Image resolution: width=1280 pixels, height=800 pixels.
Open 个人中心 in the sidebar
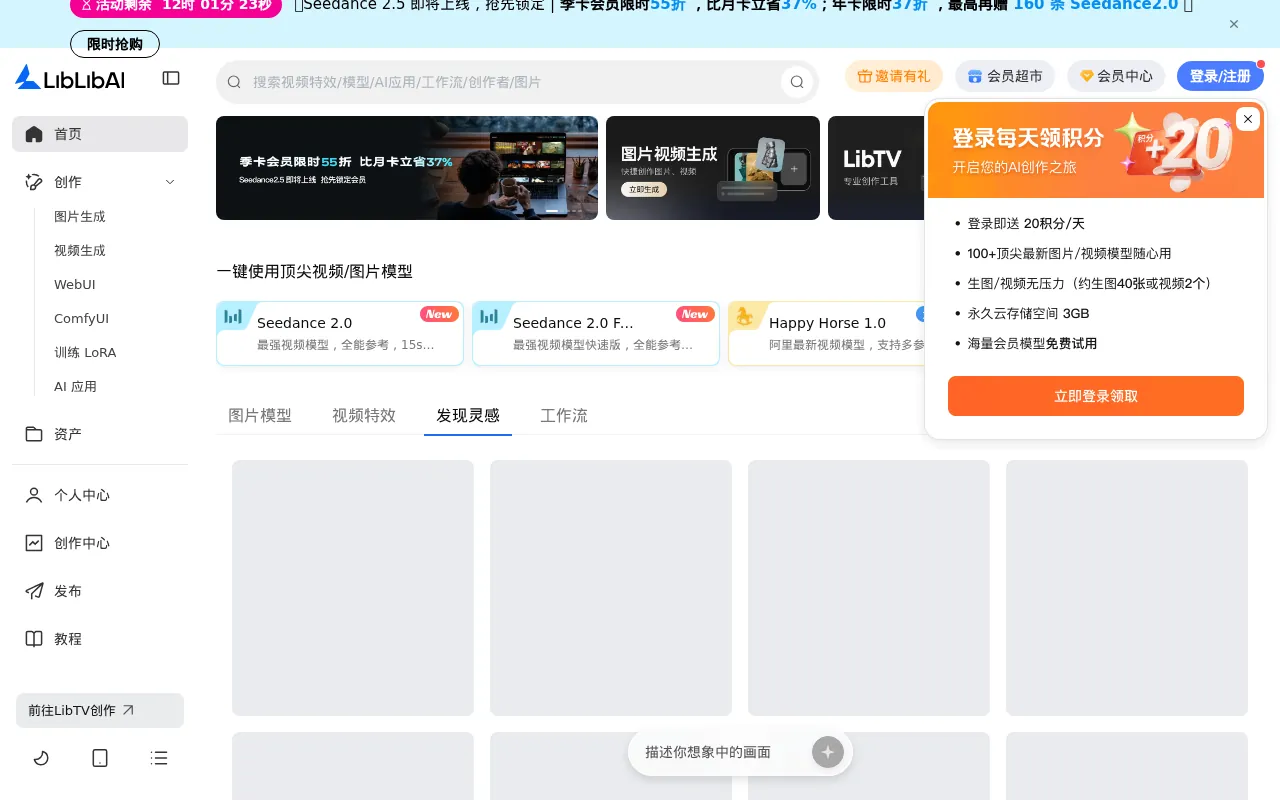(100, 495)
